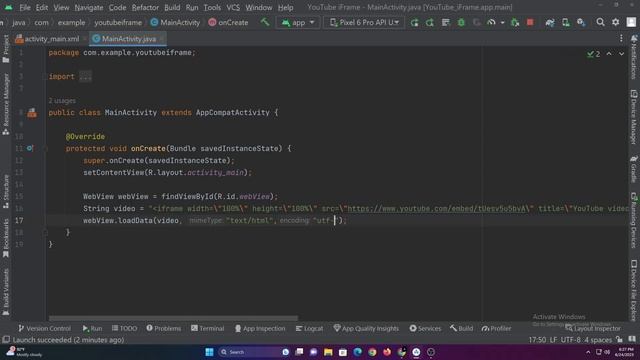Click the Search Everywhere magnifier icon

pos(600,22)
